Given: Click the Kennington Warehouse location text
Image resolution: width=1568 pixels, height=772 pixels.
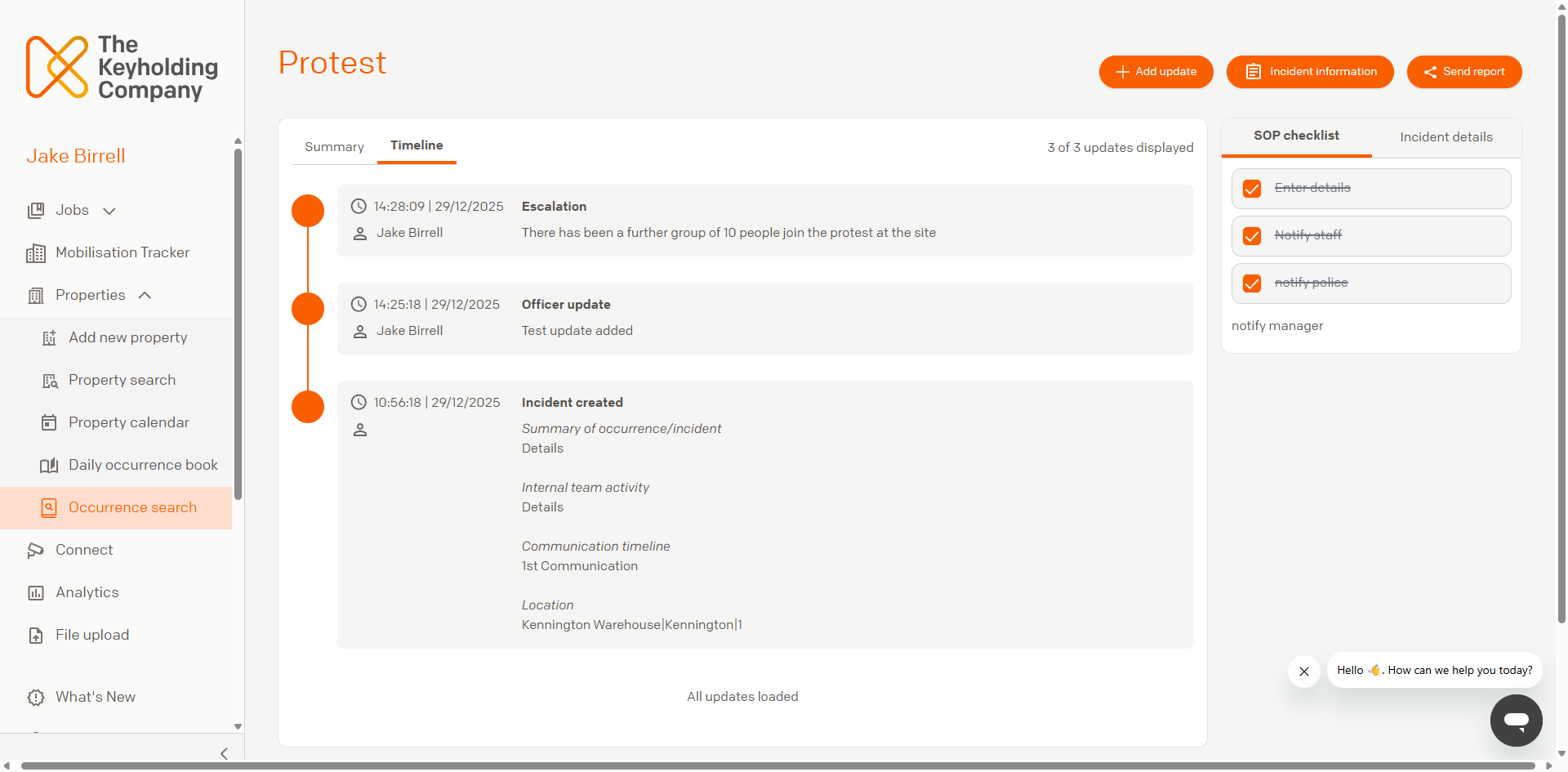Looking at the screenshot, I should [x=632, y=626].
